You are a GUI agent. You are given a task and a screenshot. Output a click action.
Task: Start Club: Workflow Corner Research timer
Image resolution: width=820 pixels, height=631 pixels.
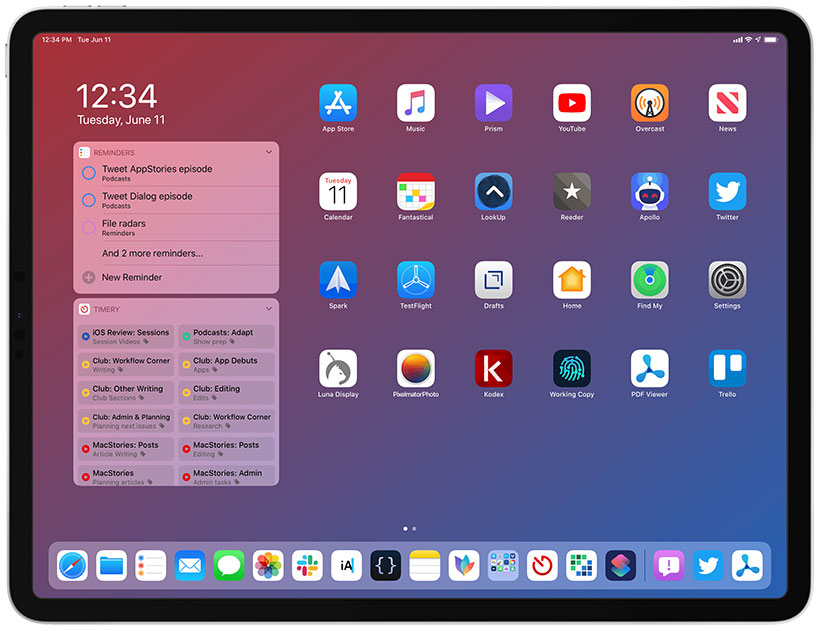click(227, 421)
